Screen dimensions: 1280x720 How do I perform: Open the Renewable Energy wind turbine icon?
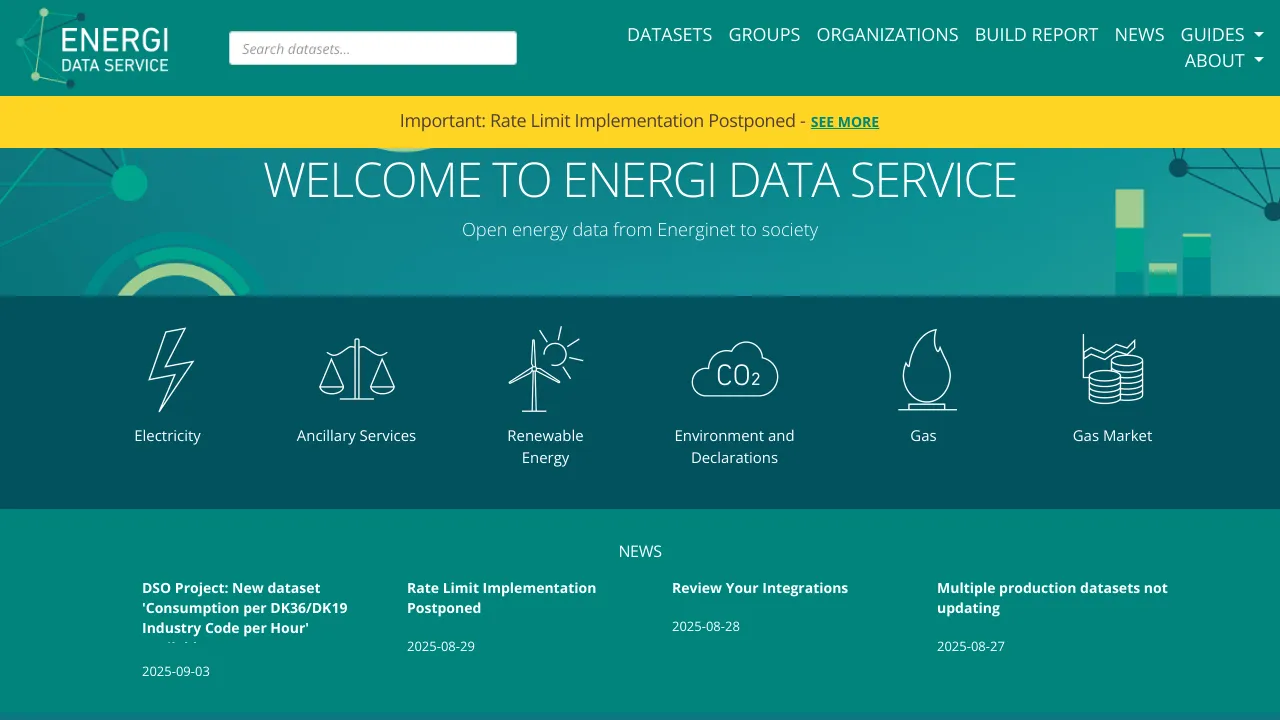(x=545, y=369)
